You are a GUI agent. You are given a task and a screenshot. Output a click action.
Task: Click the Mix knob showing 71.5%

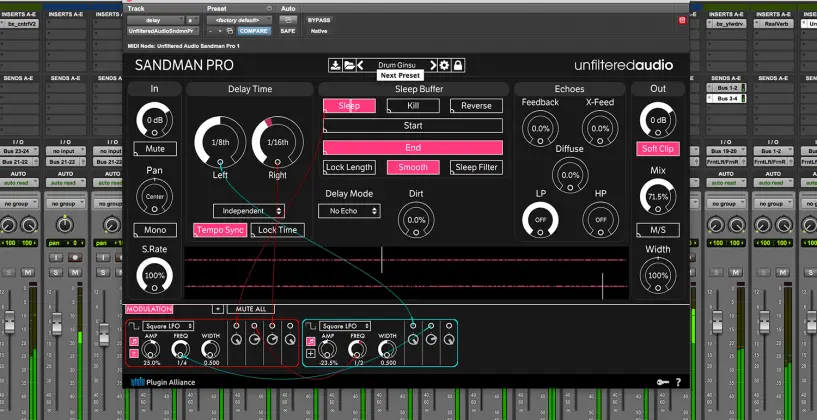click(x=658, y=196)
